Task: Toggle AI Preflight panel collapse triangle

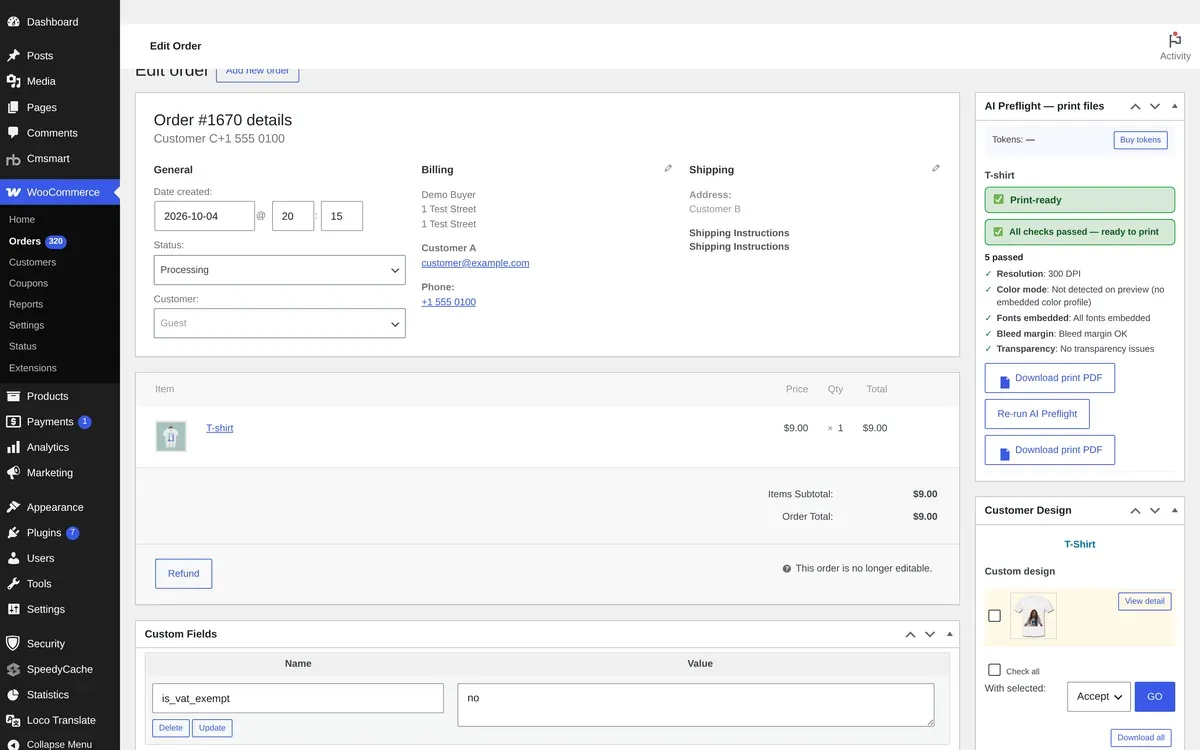Action: coord(1175,106)
